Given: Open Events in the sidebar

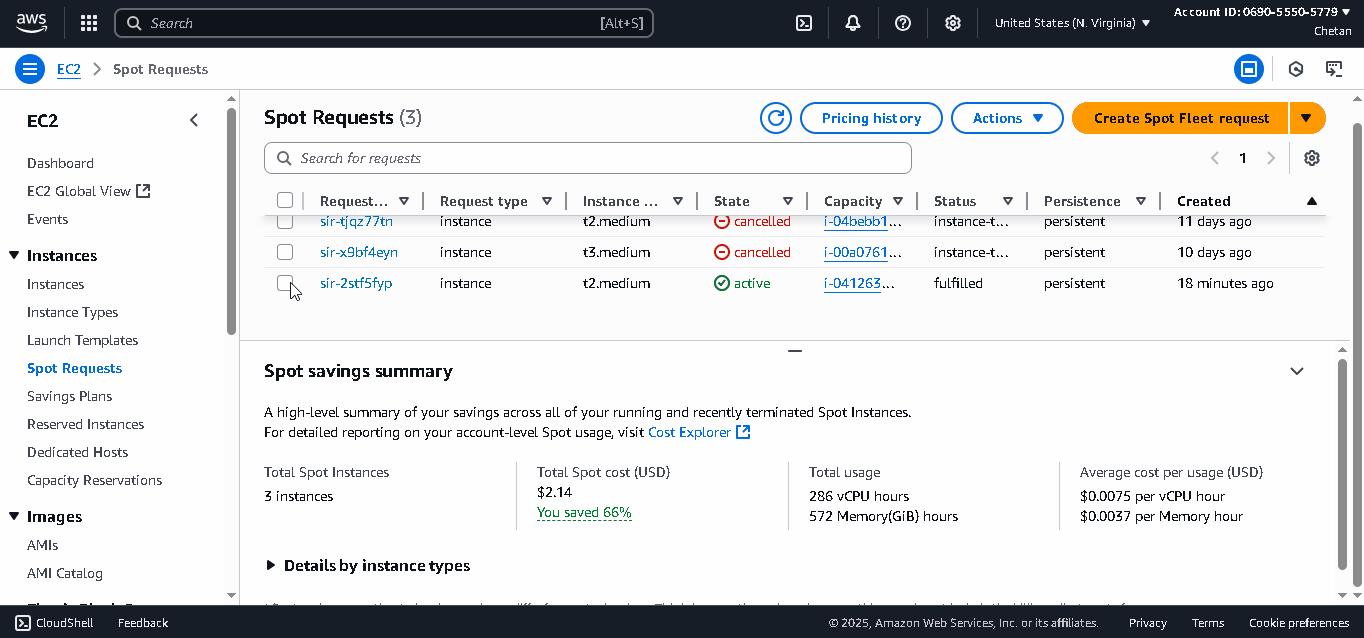Looking at the screenshot, I should pyautogui.click(x=47, y=219).
